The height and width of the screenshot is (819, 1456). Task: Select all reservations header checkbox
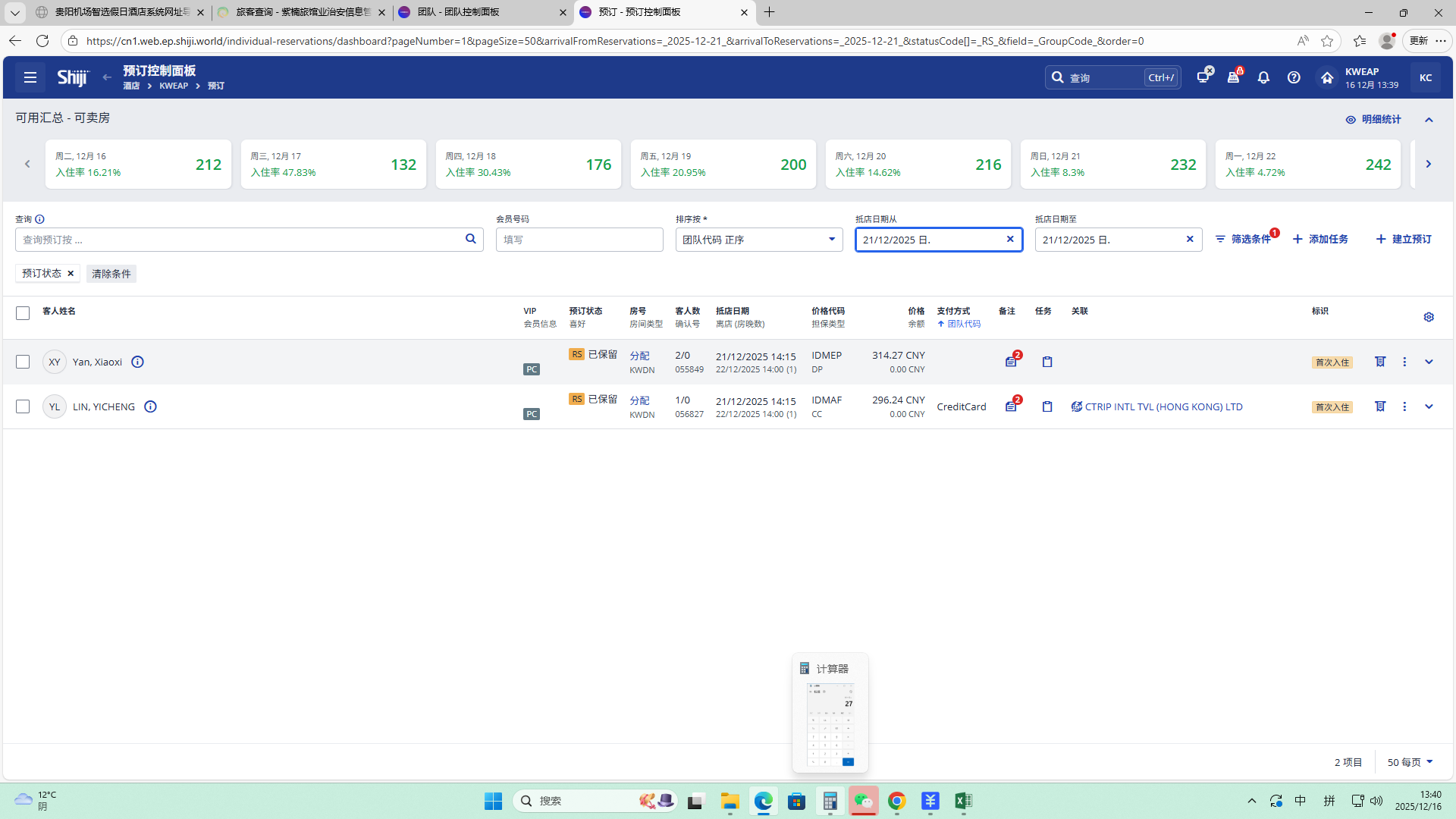(x=23, y=312)
